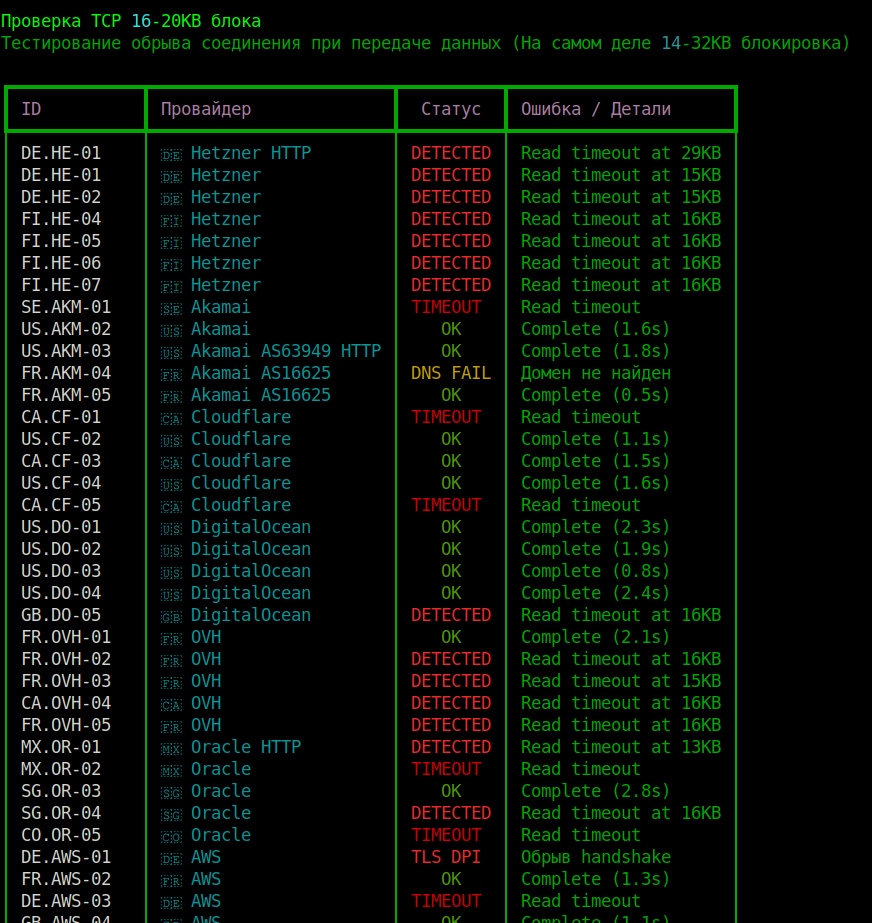
Task: Click the SG flag glyph in the SG.OR-04 row
Action: [x=171, y=815]
